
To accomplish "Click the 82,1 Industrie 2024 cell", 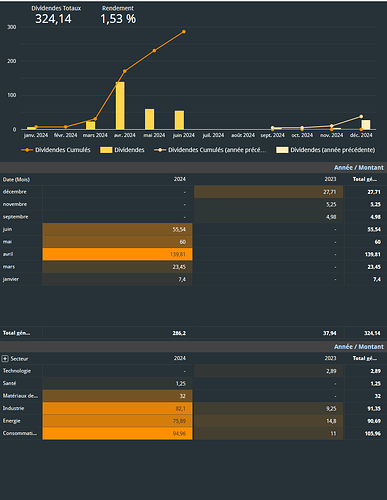I will click(x=117, y=409).
